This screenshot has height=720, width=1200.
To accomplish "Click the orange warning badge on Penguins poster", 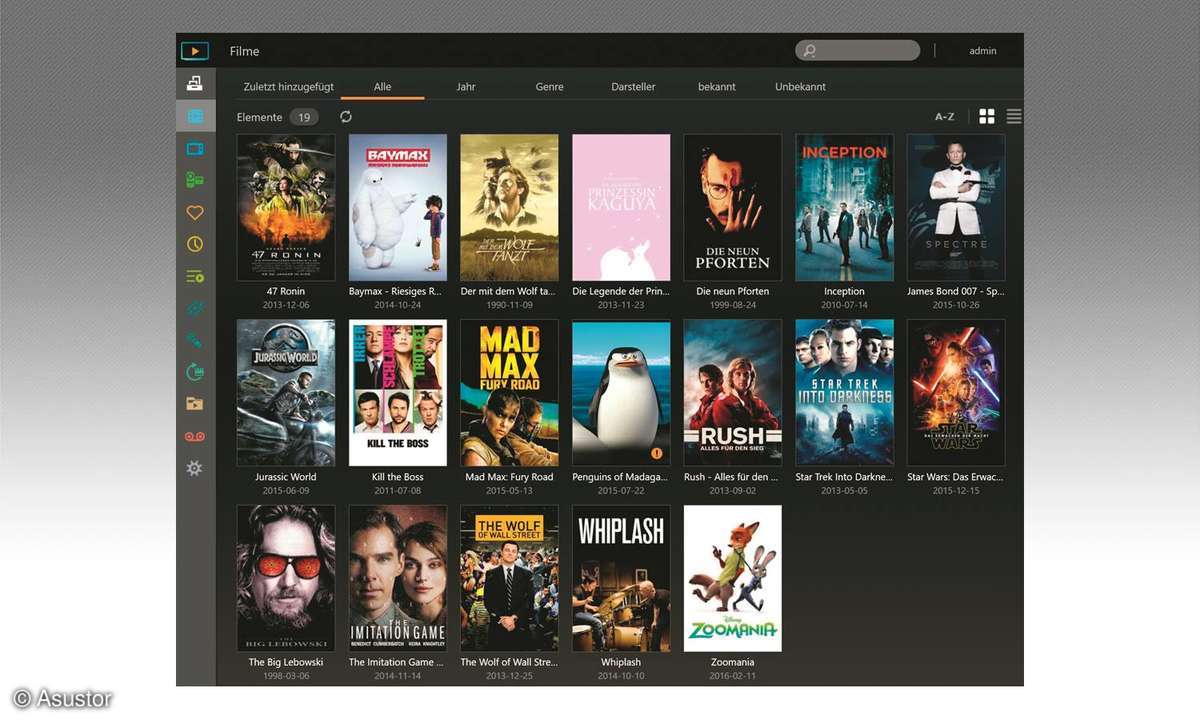I will pyautogui.click(x=658, y=453).
